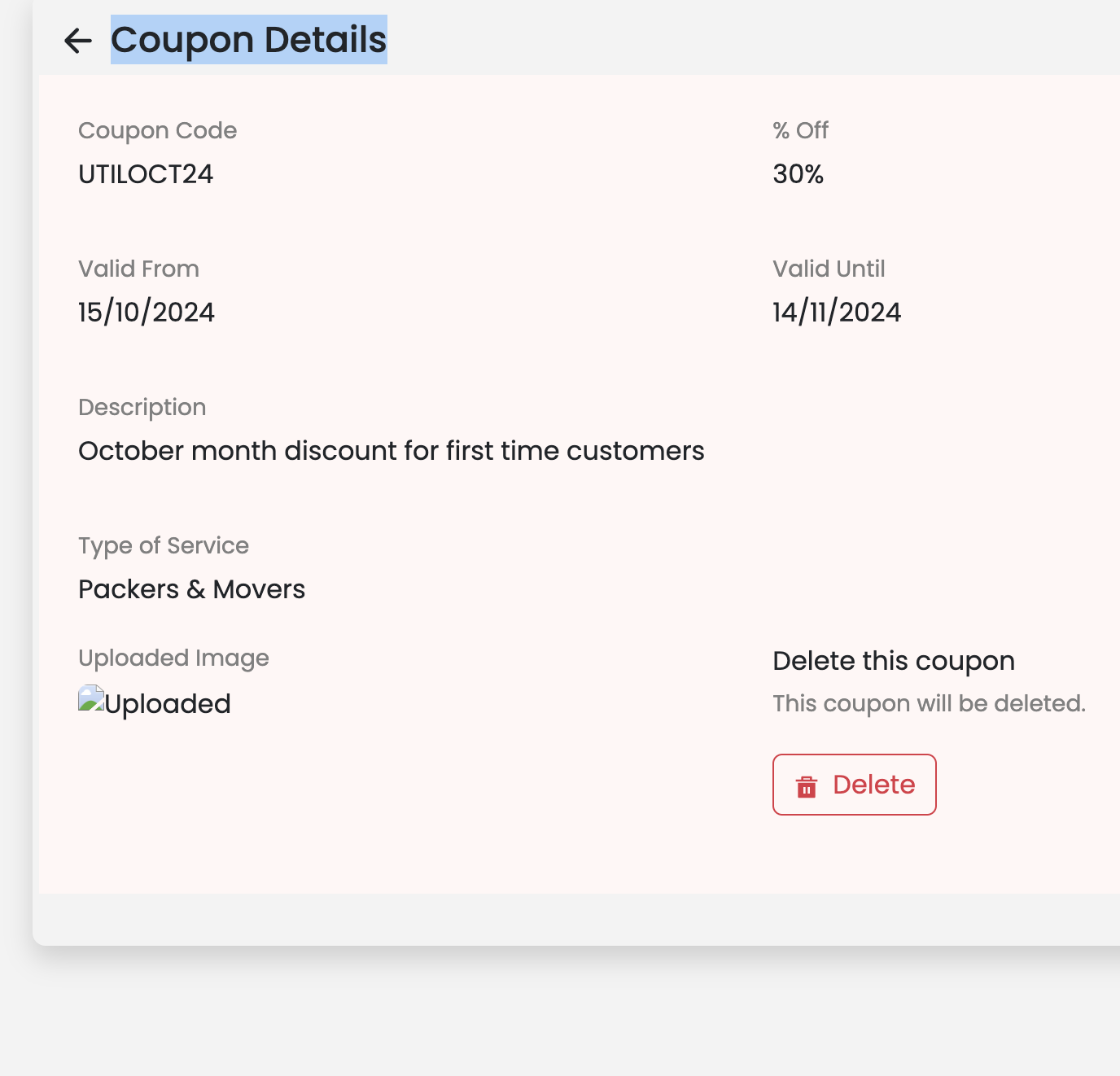Click the Valid Until label

(828, 269)
